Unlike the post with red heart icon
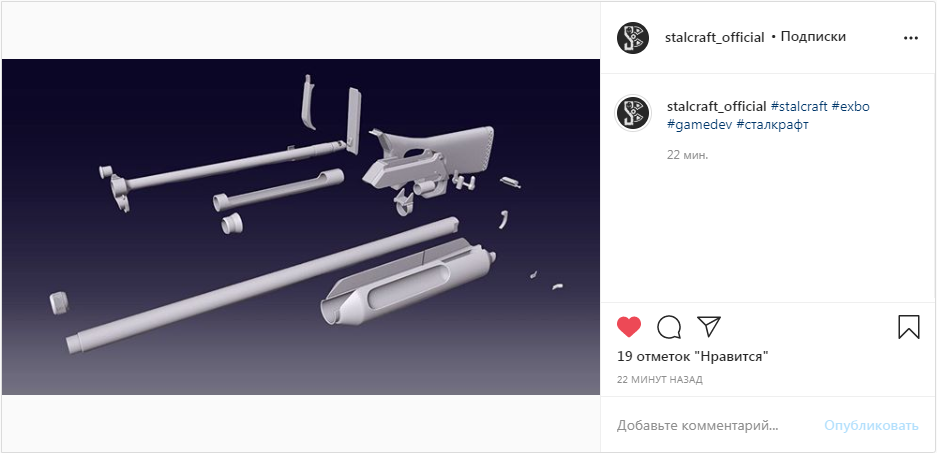937x453 pixels. (629, 327)
